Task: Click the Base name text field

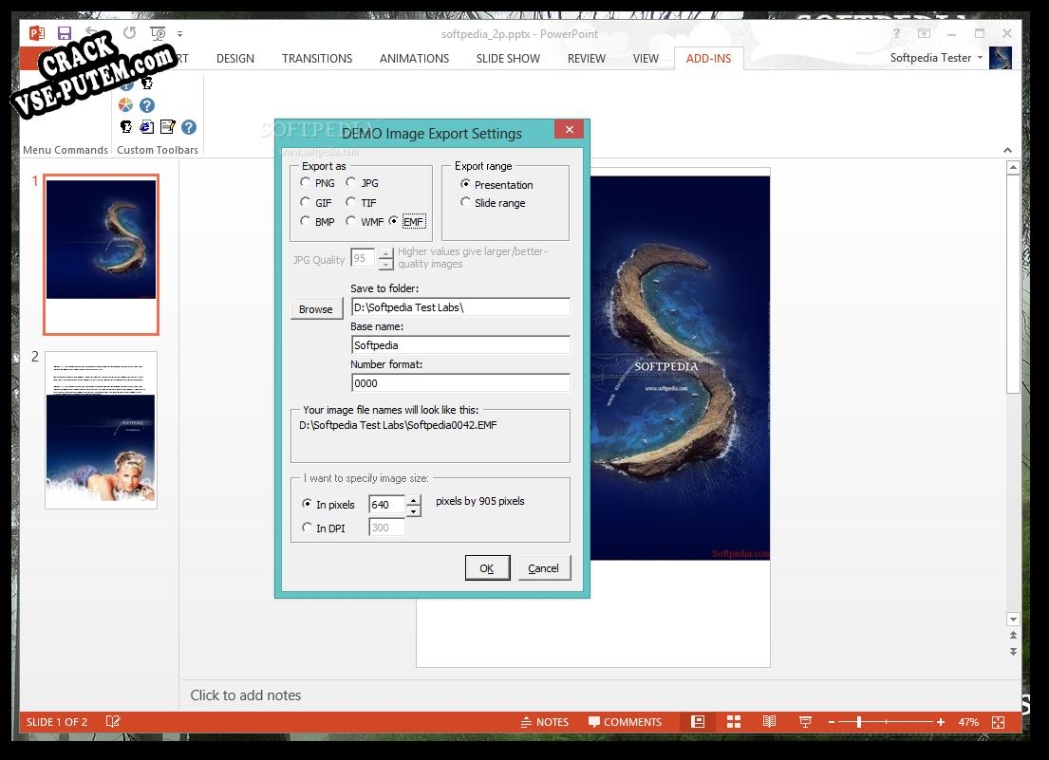Action: pyautogui.click(x=460, y=345)
